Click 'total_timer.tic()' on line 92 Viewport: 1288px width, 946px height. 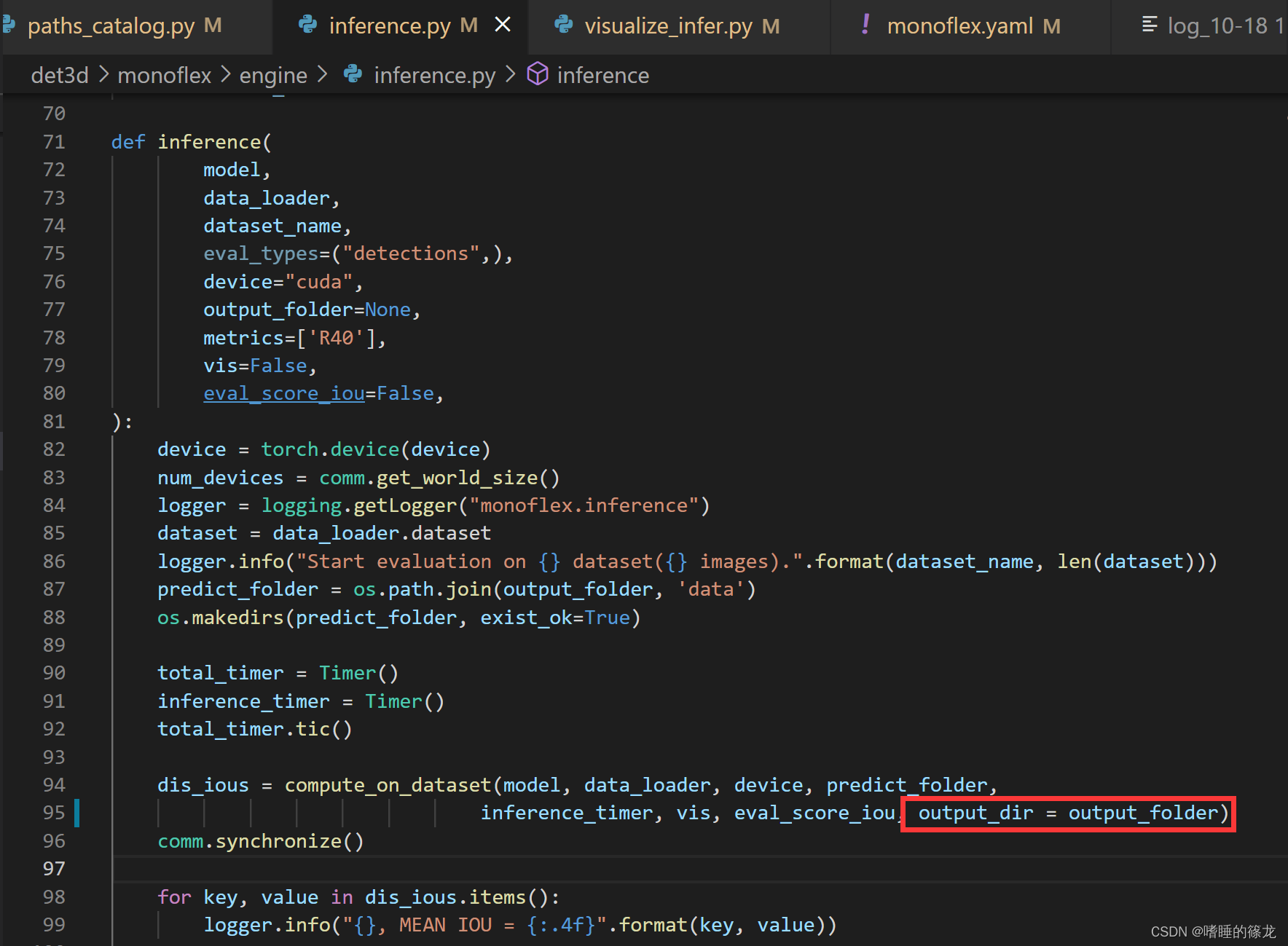coord(255,729)
